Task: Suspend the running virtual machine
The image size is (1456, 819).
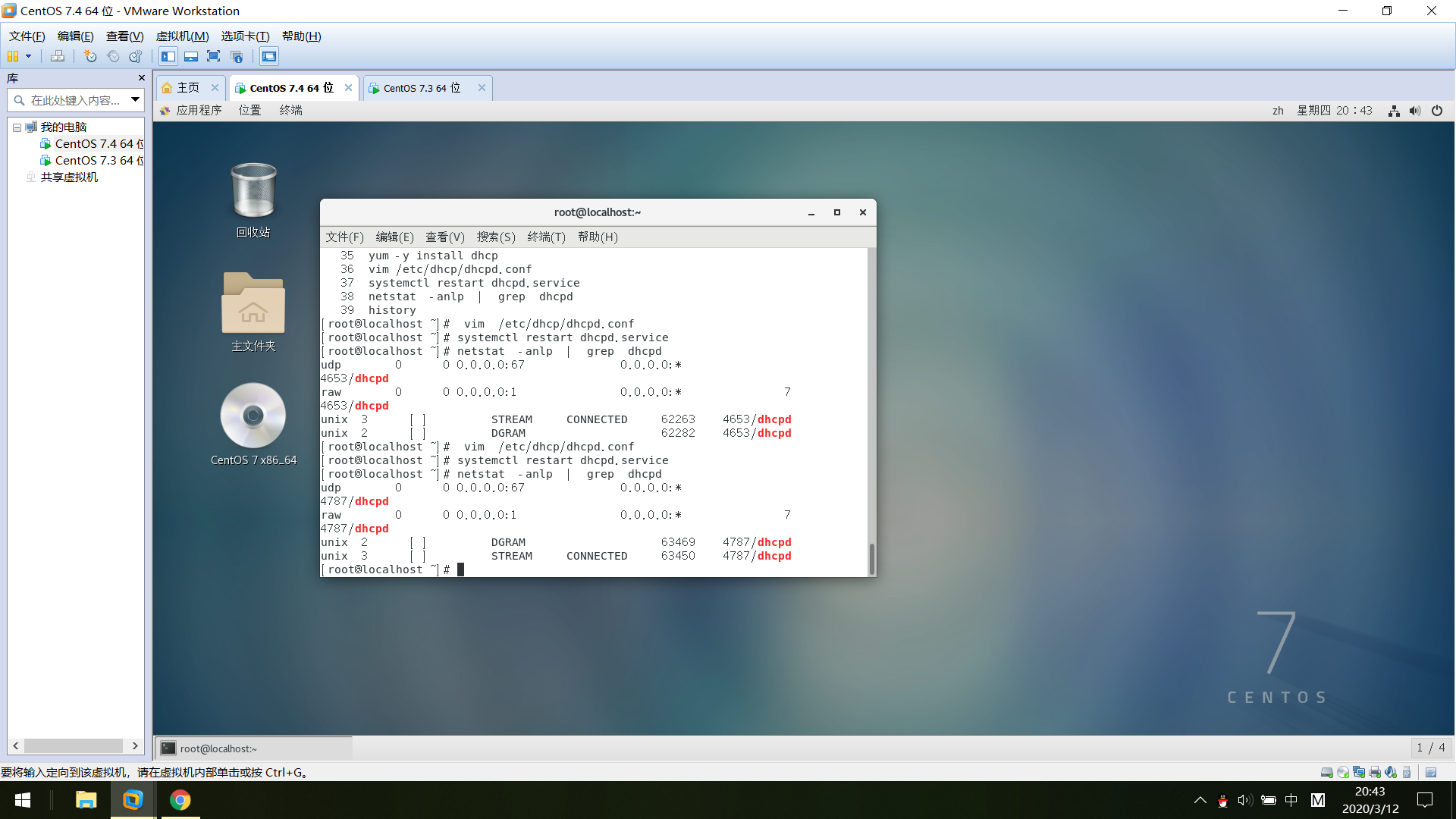Action: click(13, 56)
